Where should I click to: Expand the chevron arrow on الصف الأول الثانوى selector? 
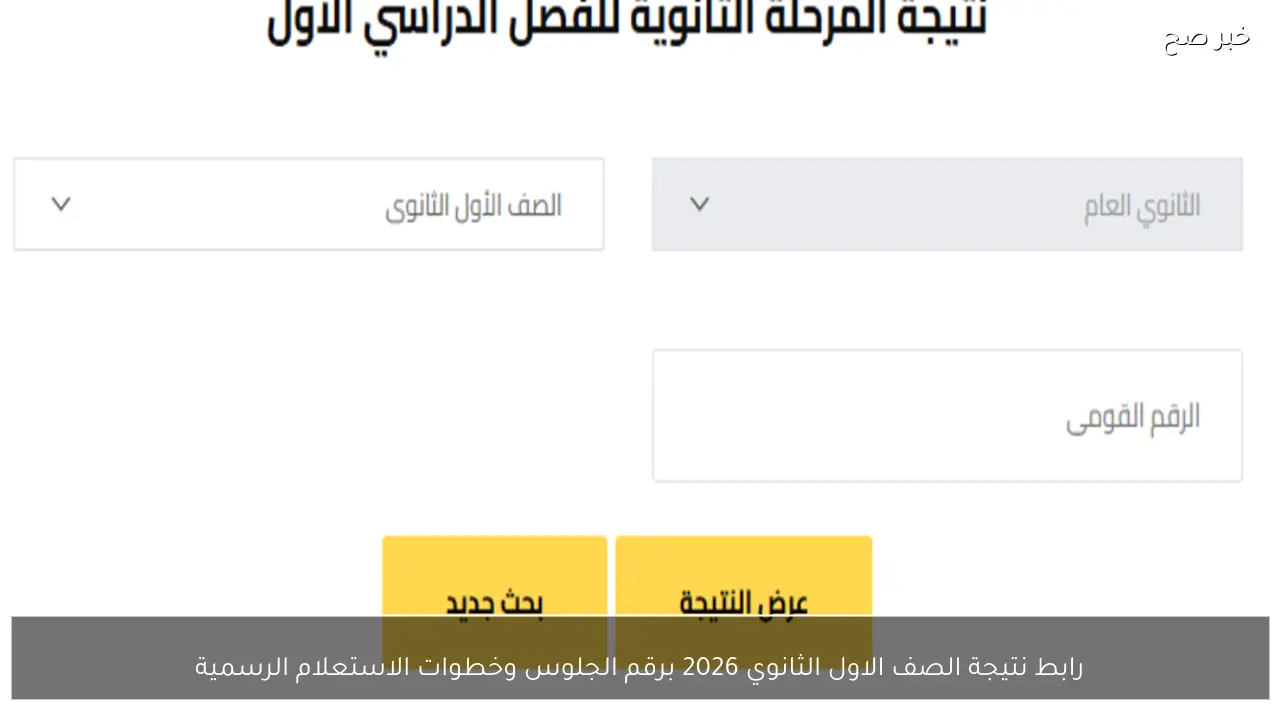61,204
